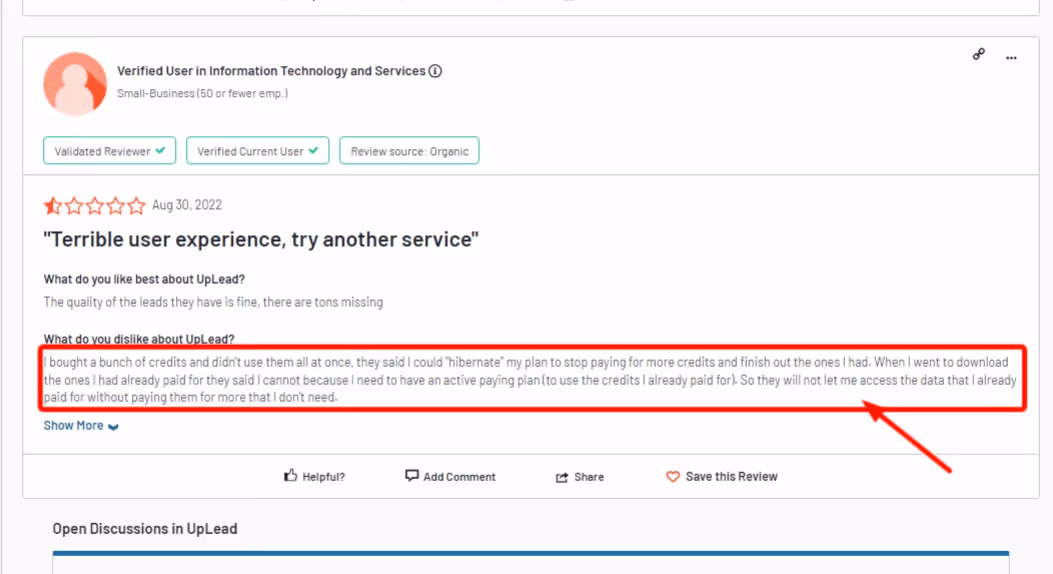This screenshot has width=1053, height=574.
Task: Expand review with Show More
Action: click(x=81, y=426)
